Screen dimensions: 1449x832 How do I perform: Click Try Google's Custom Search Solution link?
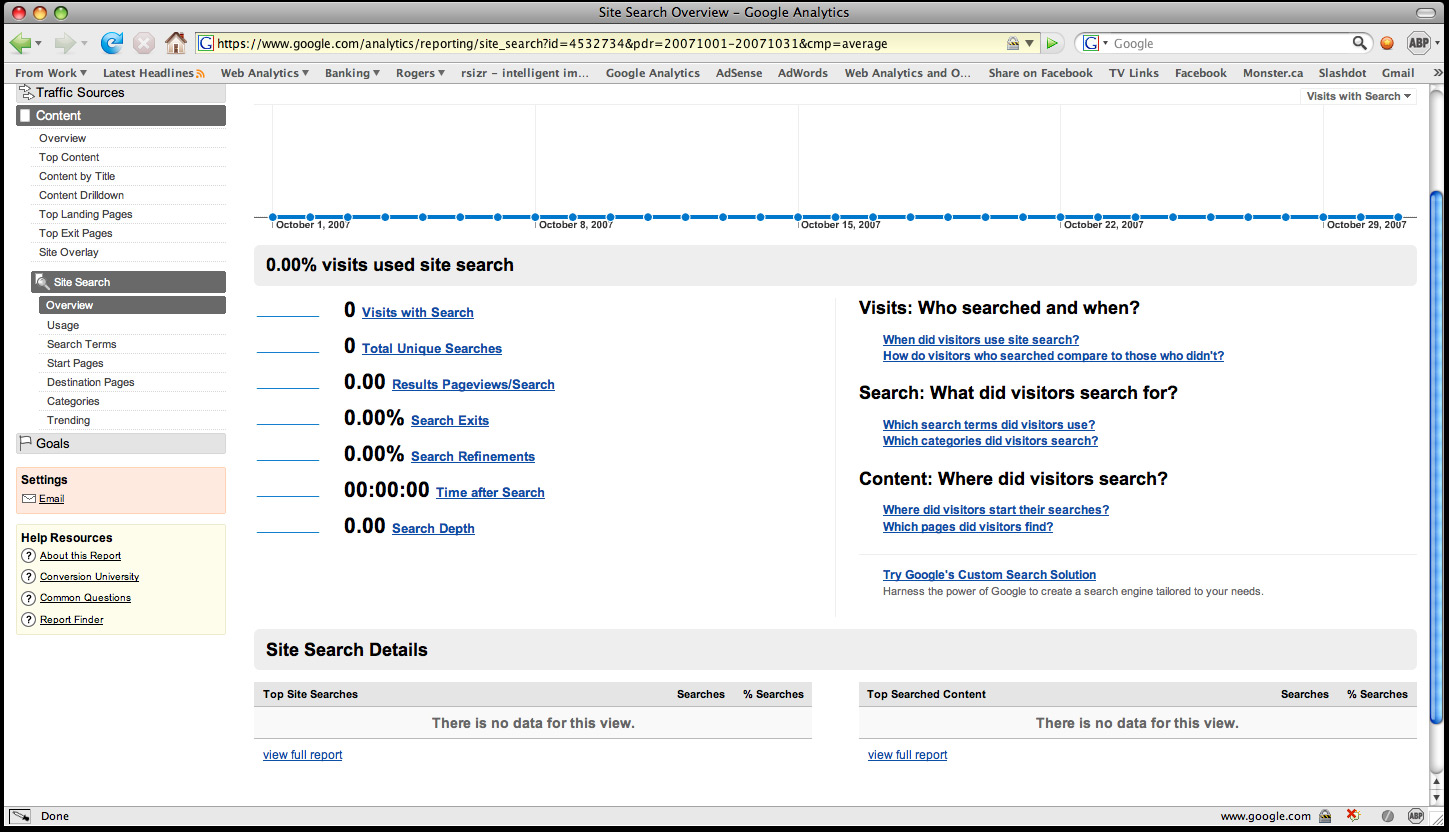[x=989, y=575]
